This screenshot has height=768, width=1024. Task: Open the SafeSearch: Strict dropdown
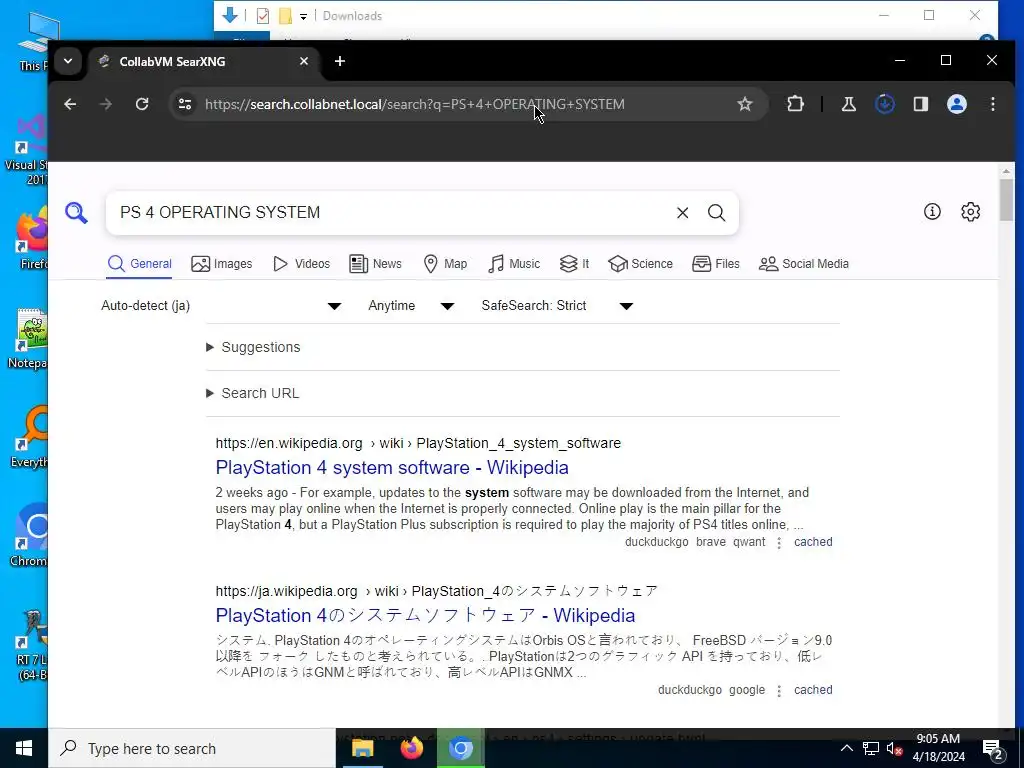pyautogui.click(x=557, y=306)
